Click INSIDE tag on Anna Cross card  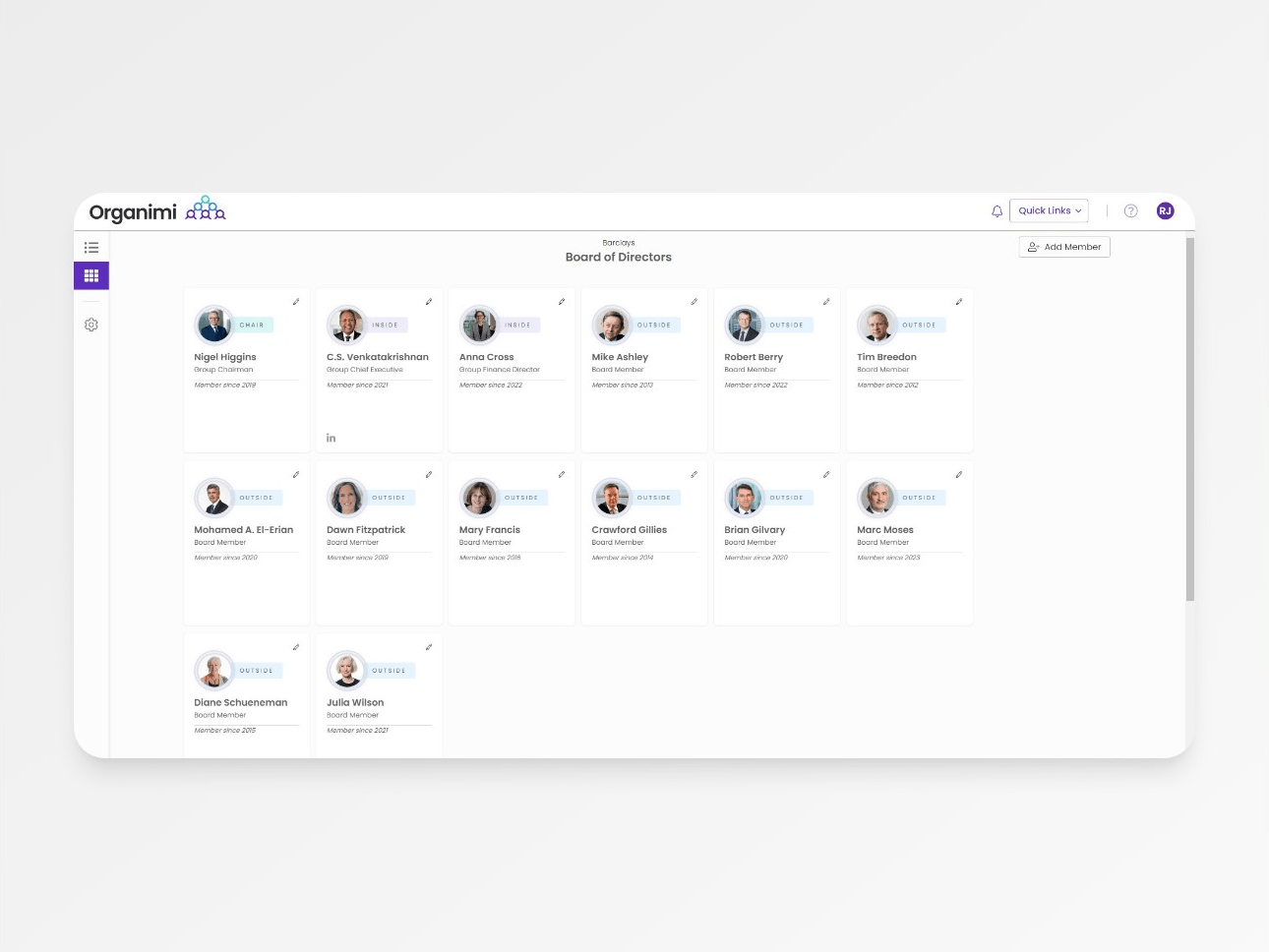click(x=518, y=325)
